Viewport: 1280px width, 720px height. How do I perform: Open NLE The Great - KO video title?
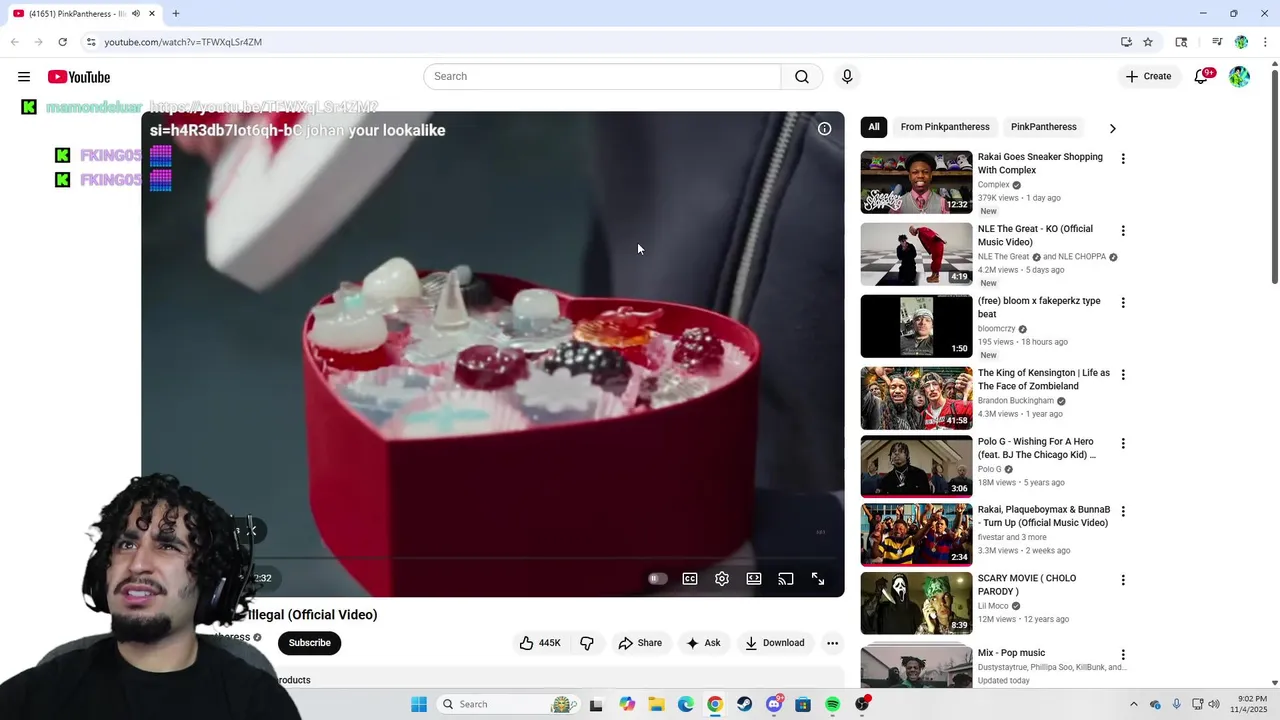point(1035,235)
